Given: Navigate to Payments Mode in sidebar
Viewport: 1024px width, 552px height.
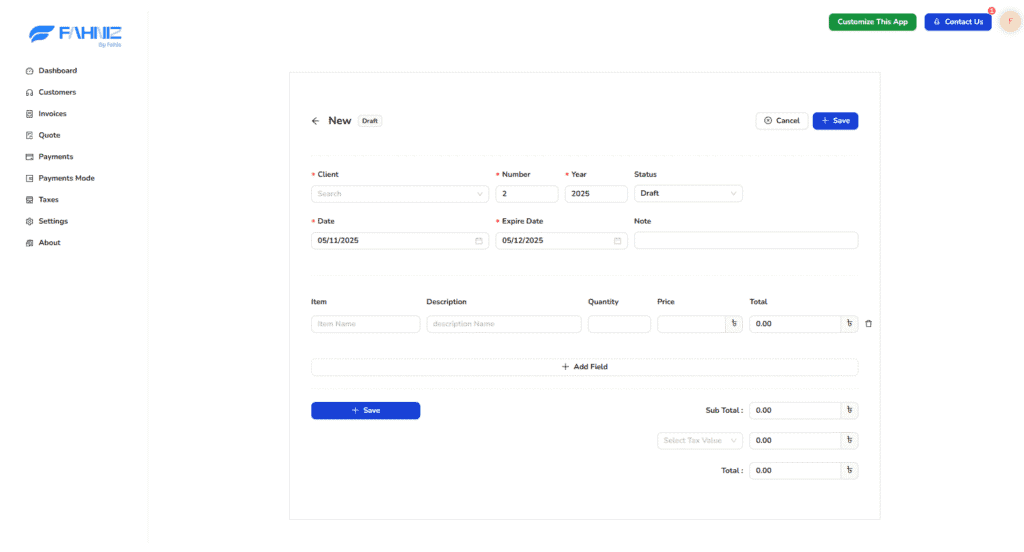Looking at the screenshot, I should tap(66, 178).
